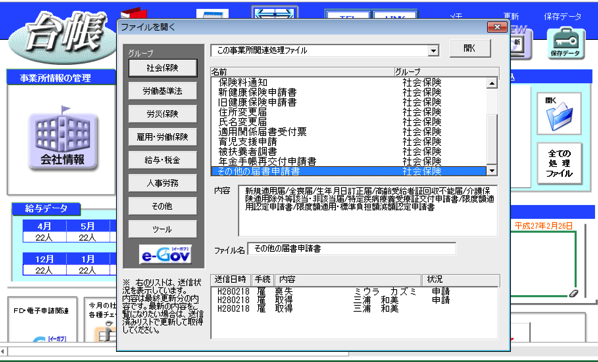Select the H280218 雇 喪失 row
Image resolution: width=598 pixels, height=362 pixels.
click(x=354, y=291)
